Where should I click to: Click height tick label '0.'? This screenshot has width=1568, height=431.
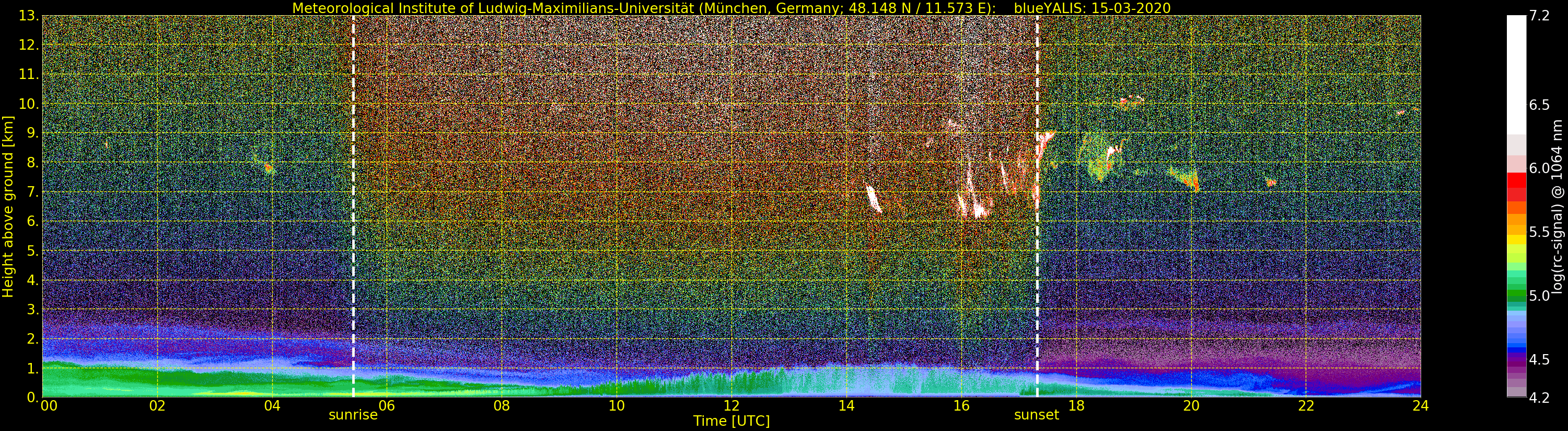point(33,398)
